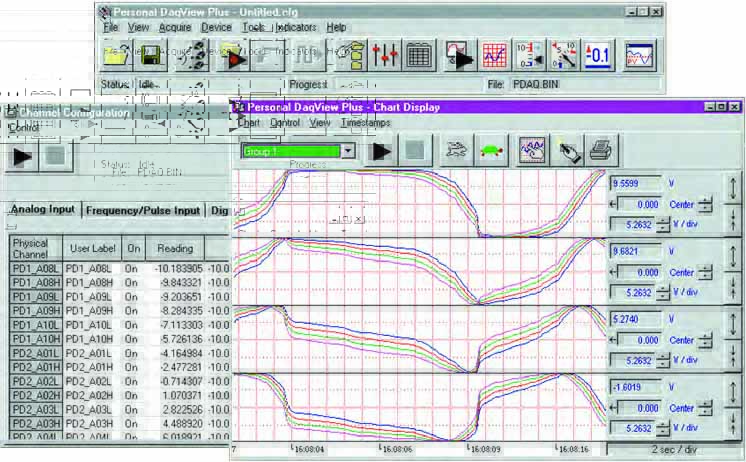Open the red-grid chart display icon
Screen dimensions: 746x462
[495, 56]
